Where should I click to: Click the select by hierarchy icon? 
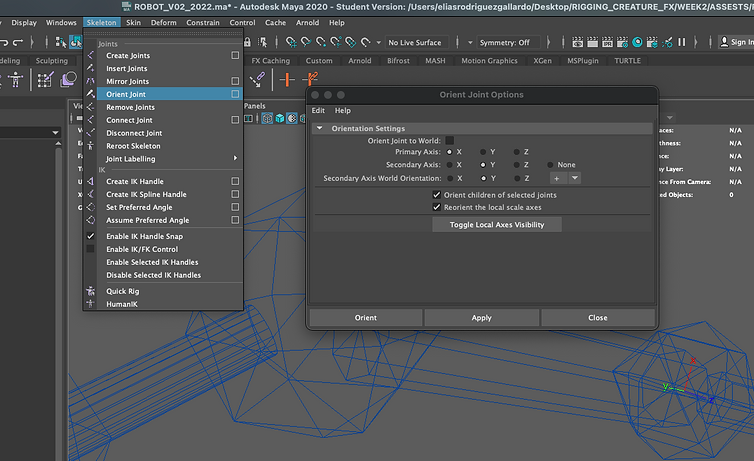click(61, 42)
